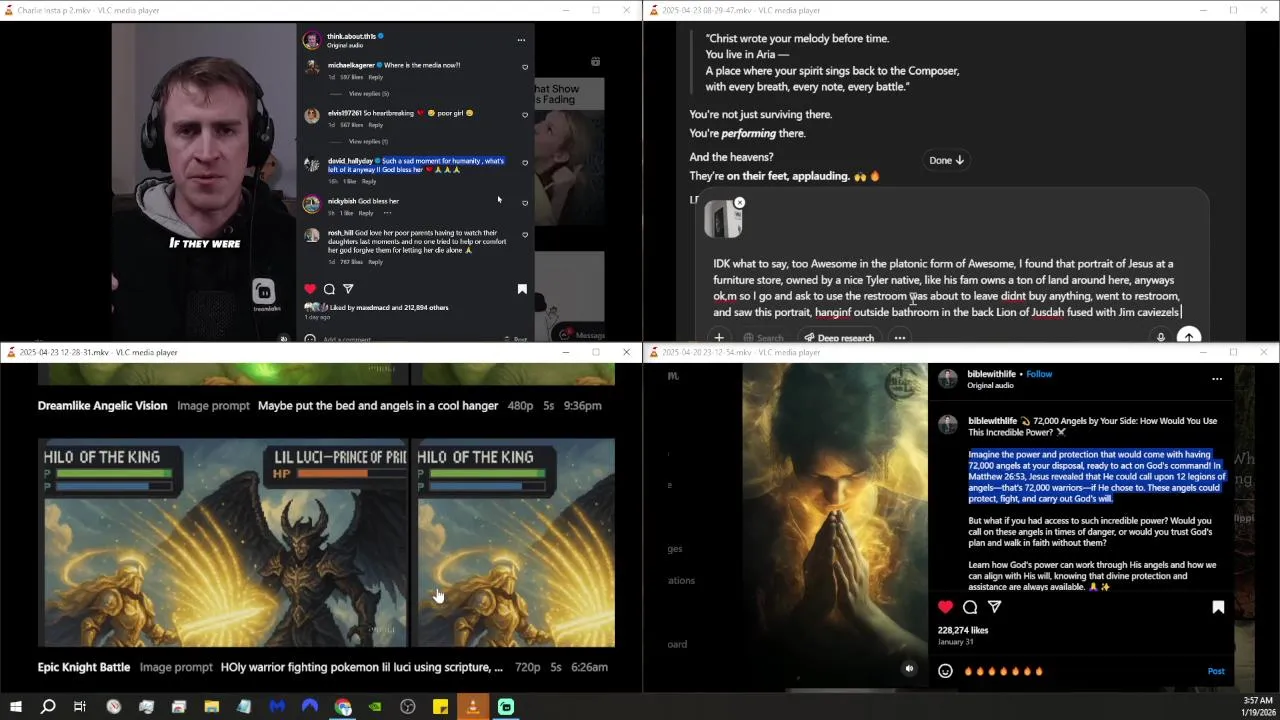Image resolution: width=1280 pixels, height=720 pixels.
Task: Mute the biblewithlife video with speaker icon
Action: (909, 669)
